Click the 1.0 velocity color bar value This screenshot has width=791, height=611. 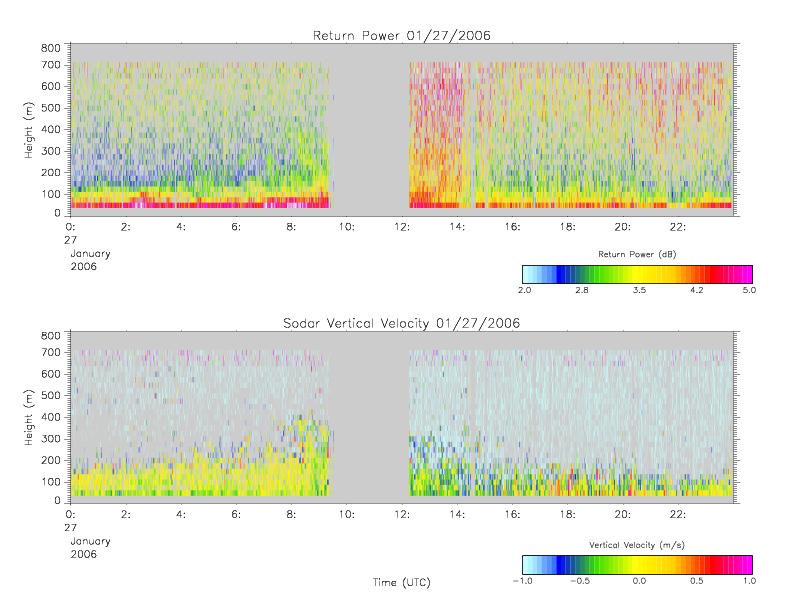[x=749, y=581]
